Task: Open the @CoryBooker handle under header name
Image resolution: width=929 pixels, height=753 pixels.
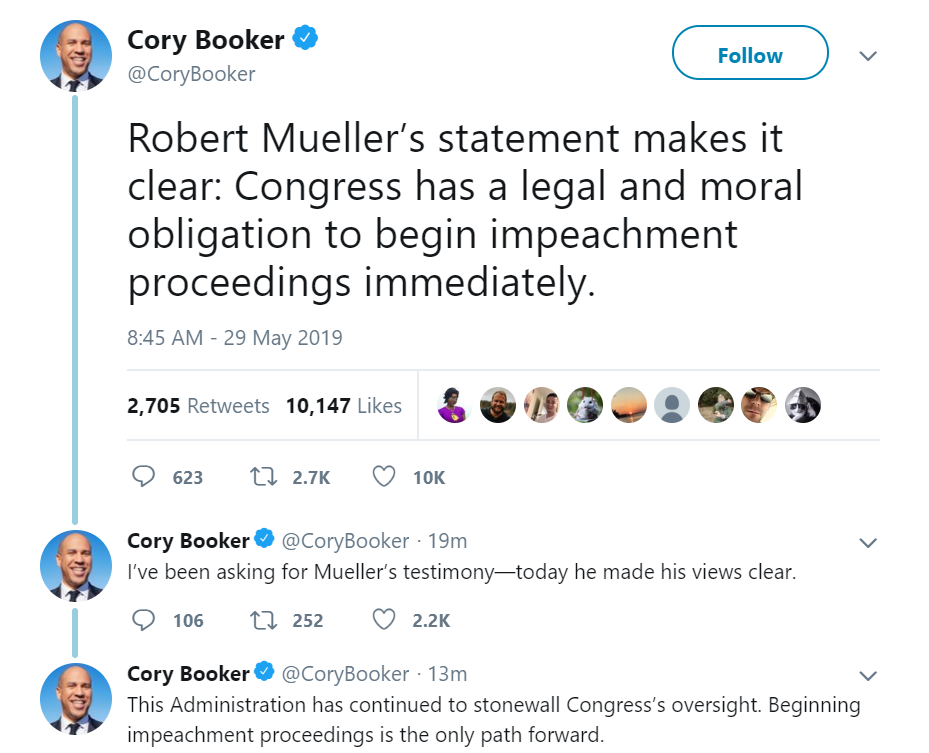Action: tap(191, 74)
